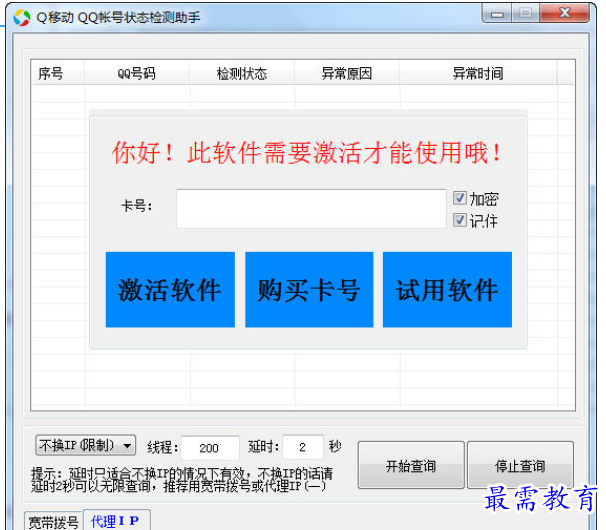This screenshot has width=606, height=530.
Task: Click the 线程 value field showing 200
Action: tap(210, 448)
